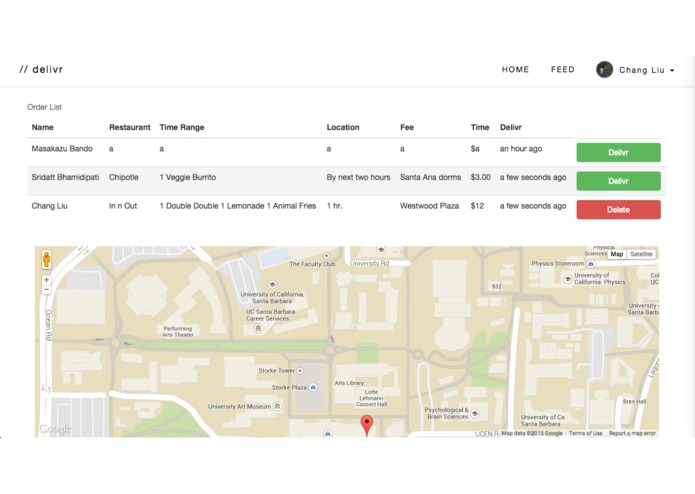This screenshot has height=494, width=695.
Task: Select Psychological & Brain Sciences icon
Action: (475, 413)
